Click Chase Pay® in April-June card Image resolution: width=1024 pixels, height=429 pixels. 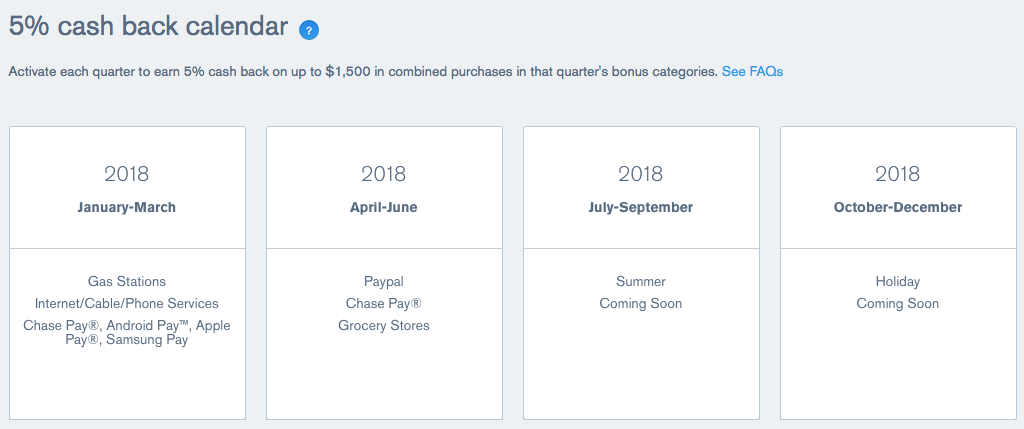[x=384, y=304]
